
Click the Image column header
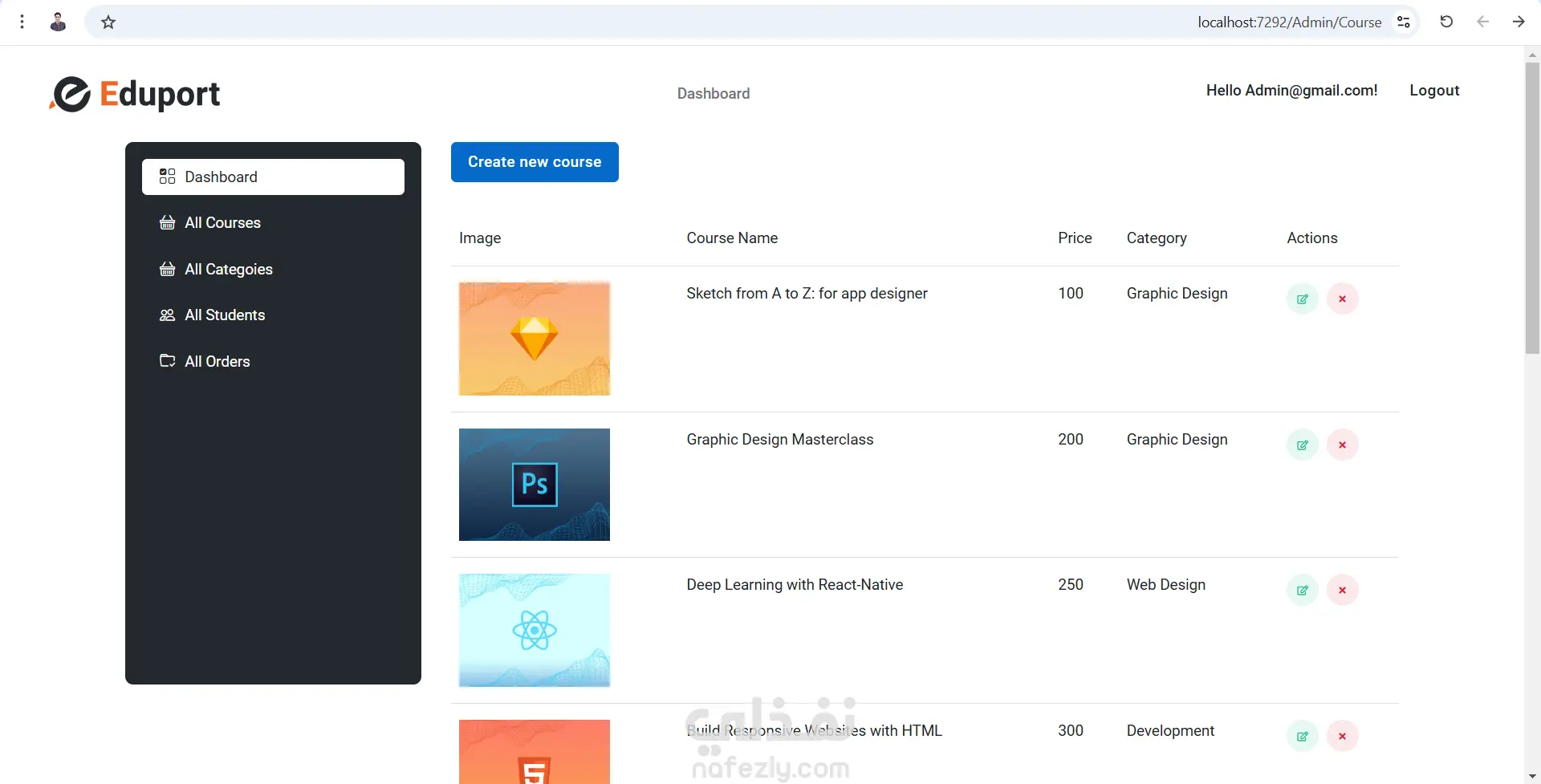pos(480,238)
